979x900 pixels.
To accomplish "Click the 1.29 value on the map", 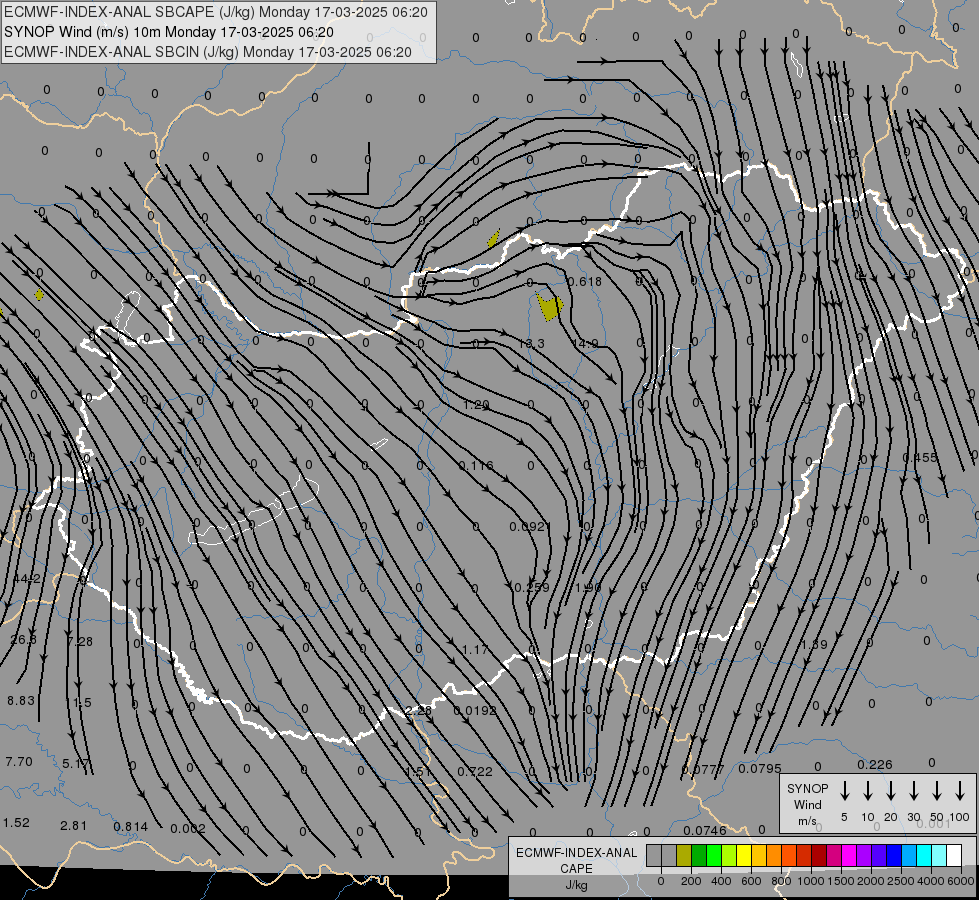I will (x=476, y=405).
